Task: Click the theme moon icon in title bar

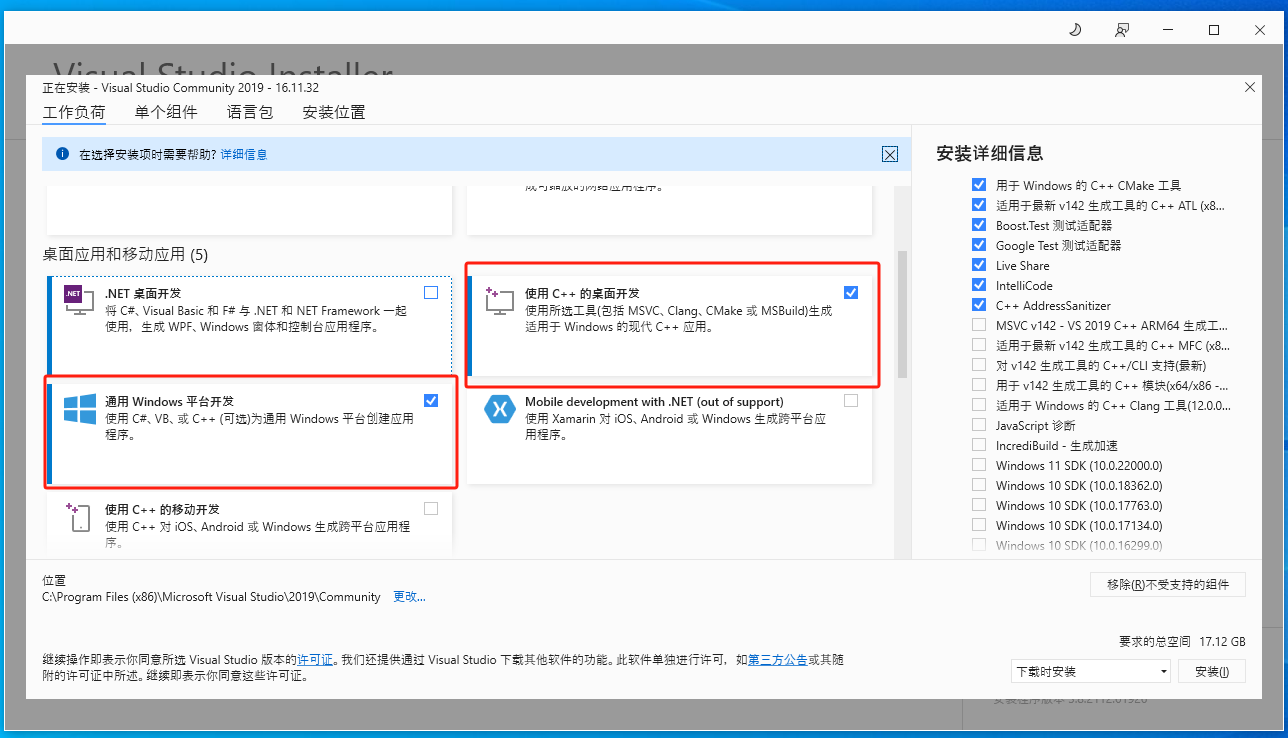Action: (x=1074, y=30)
